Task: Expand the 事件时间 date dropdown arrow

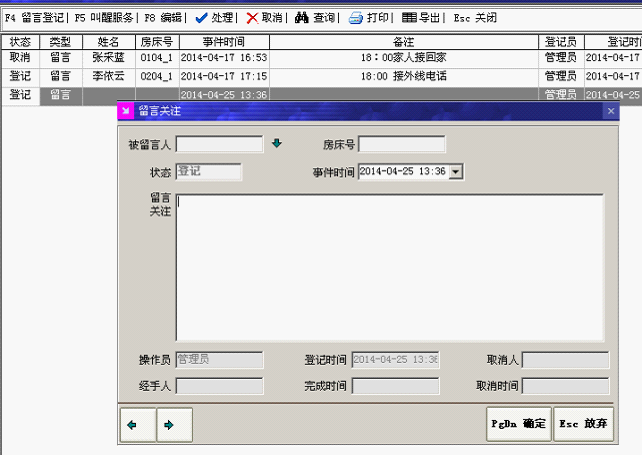Action: tap(456, 172)
